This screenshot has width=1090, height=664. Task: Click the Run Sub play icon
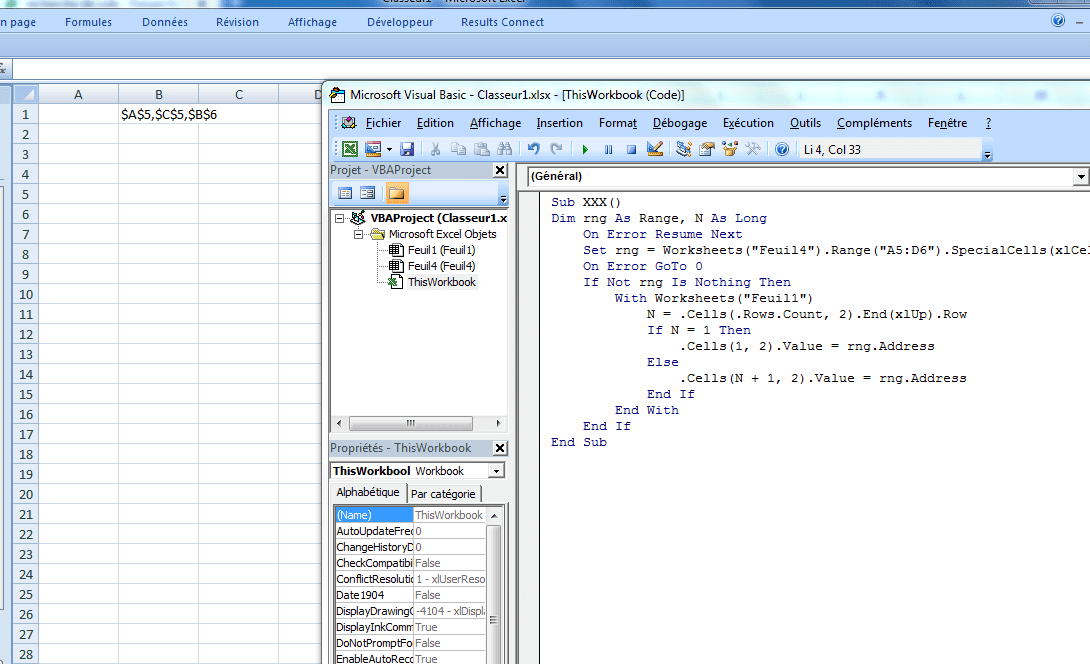(x=585, y=149)
